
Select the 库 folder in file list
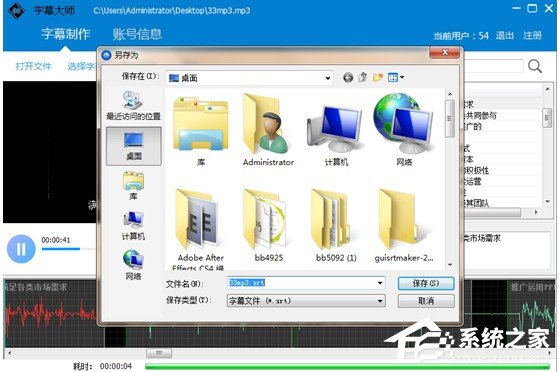tap(201, 131)
